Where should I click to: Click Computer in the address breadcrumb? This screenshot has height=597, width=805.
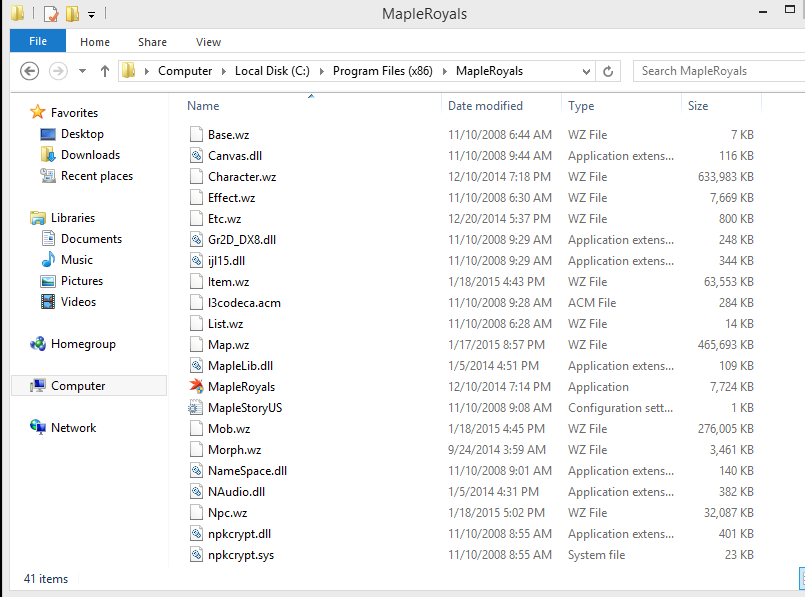[185, 71]
